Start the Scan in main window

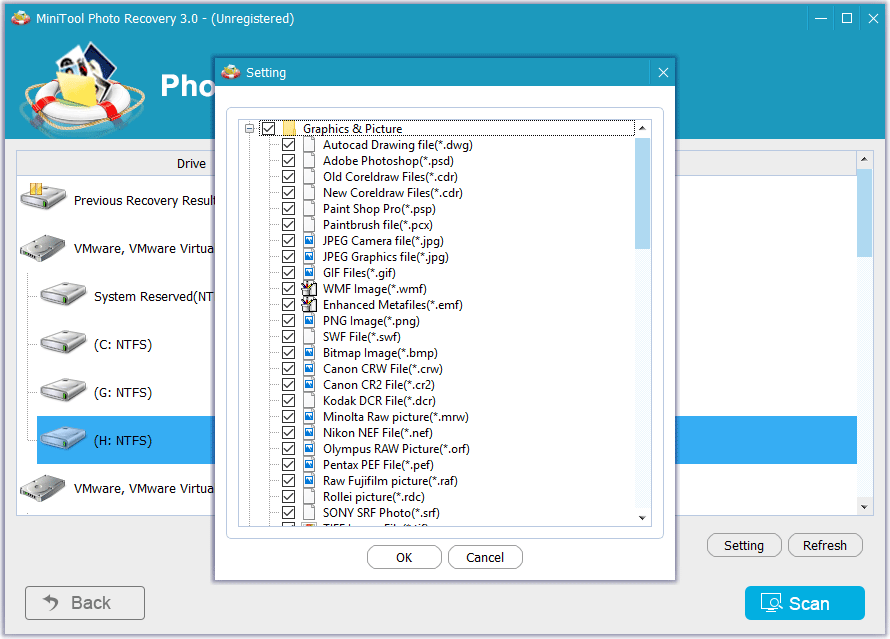point(805,603)
